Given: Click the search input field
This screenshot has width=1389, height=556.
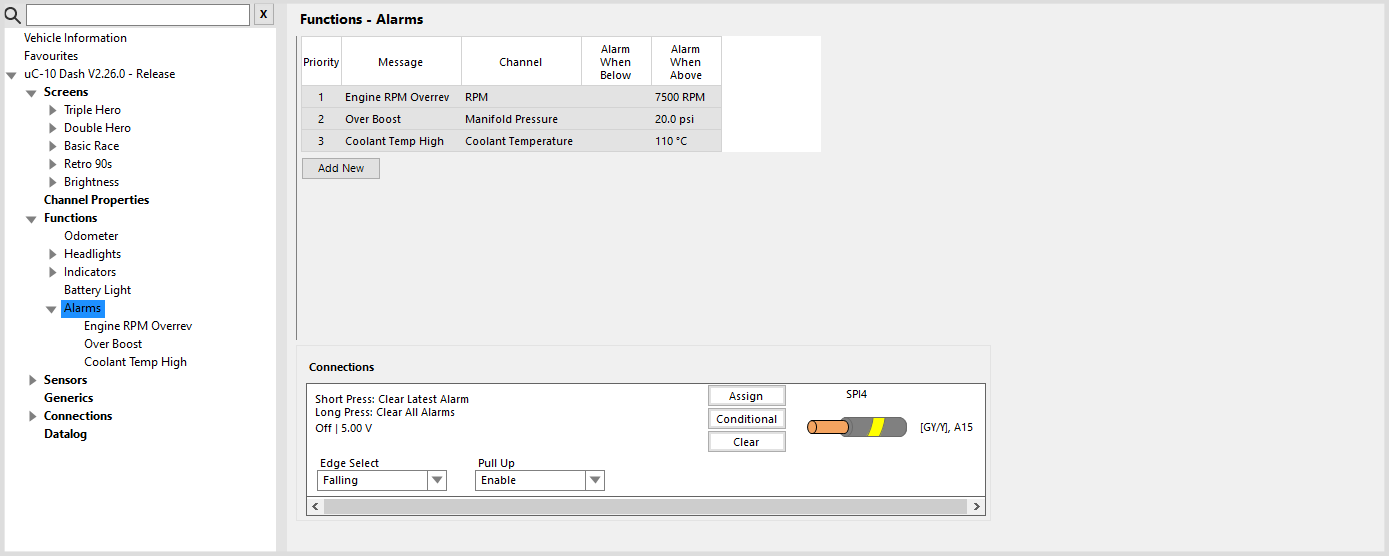Looking at the screenshot, I should (137, 15).
